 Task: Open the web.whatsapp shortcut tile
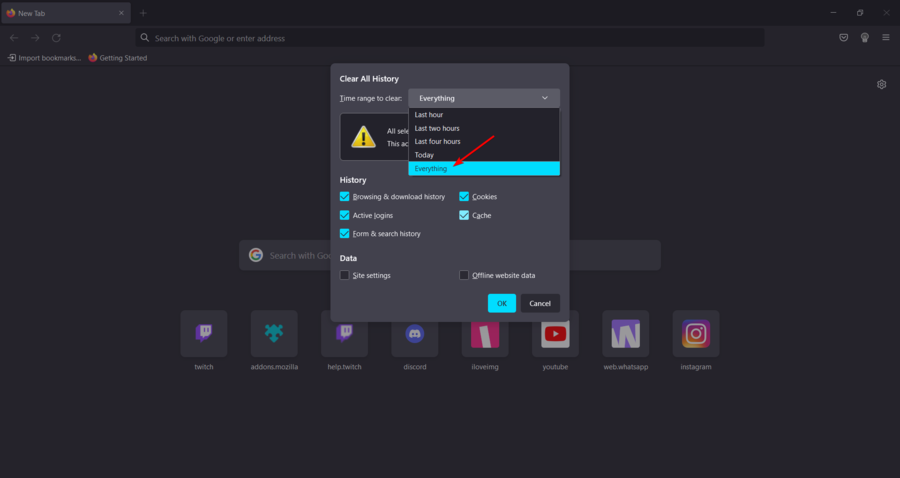625,334
